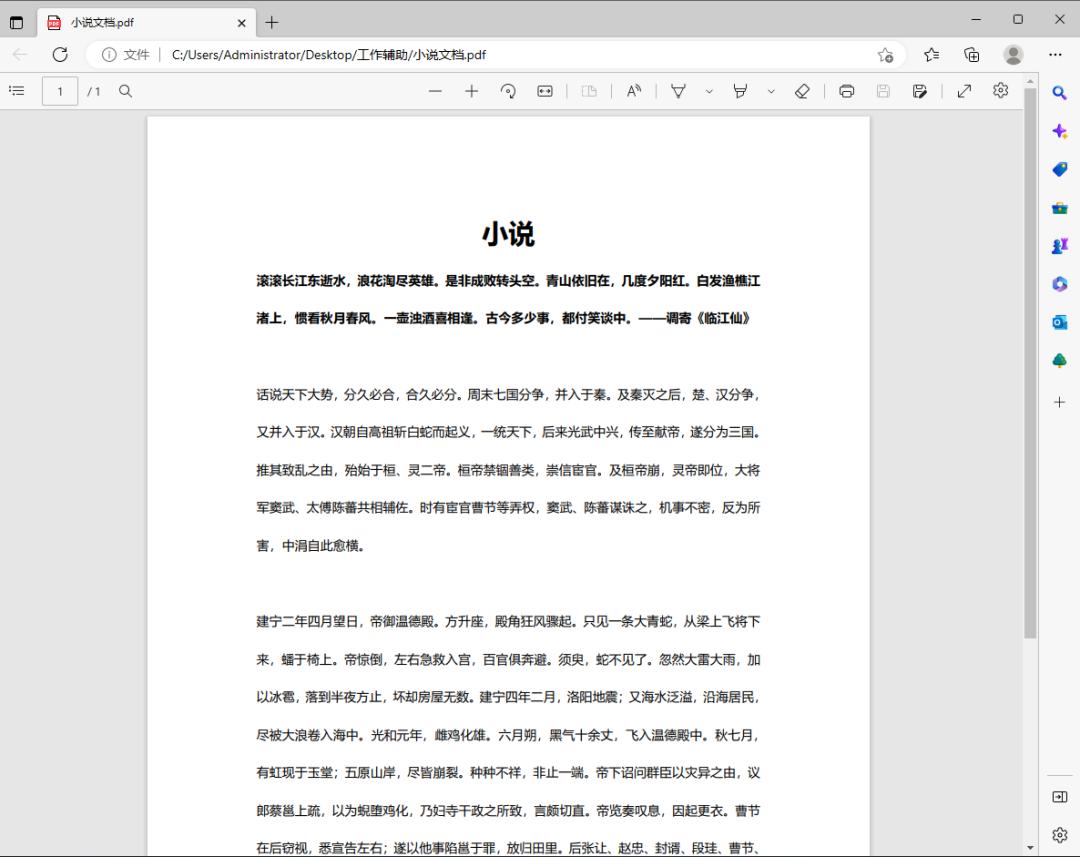This screenshot has width=1080, height=857.
Task: Rotate the PDF page
Action: [x=508, y=90]
